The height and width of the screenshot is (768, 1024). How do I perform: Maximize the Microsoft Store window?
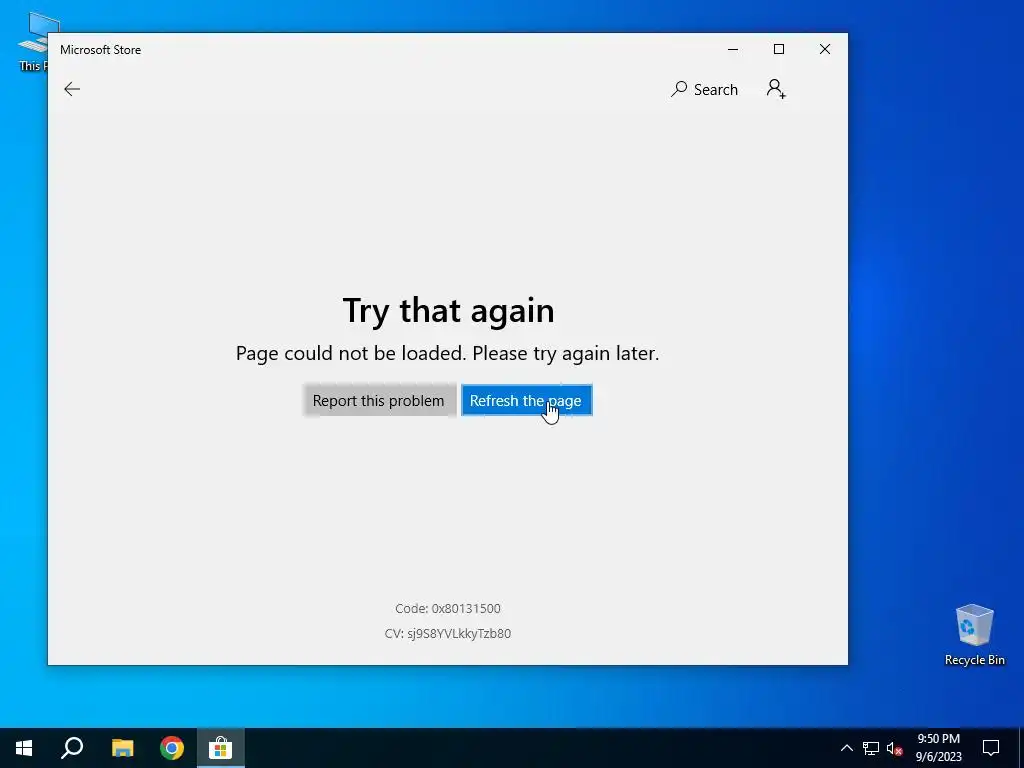[x=778, y=50]
